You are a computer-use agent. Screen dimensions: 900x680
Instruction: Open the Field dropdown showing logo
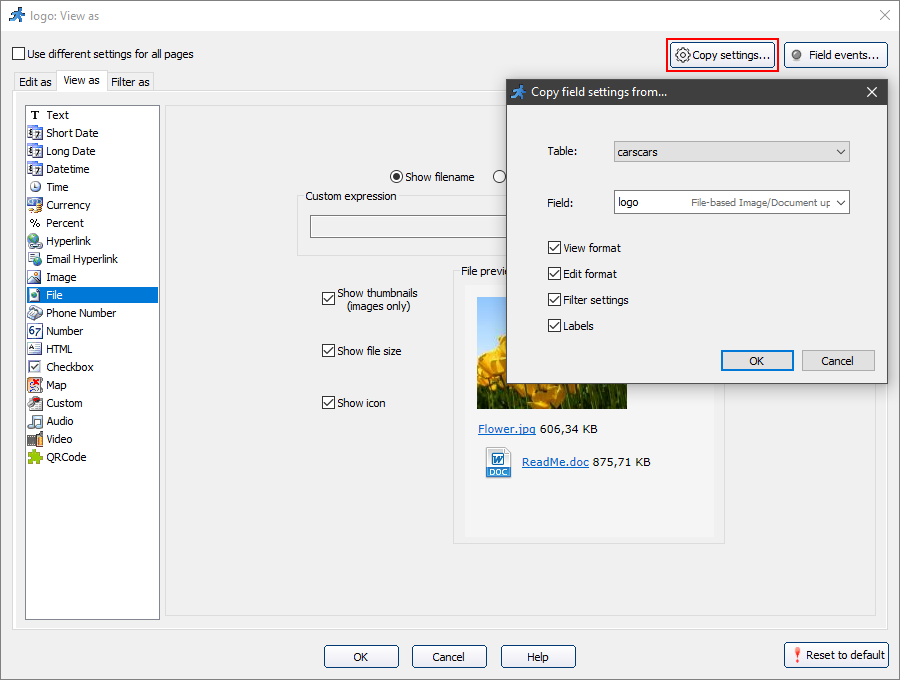click(x=732, y=202)
